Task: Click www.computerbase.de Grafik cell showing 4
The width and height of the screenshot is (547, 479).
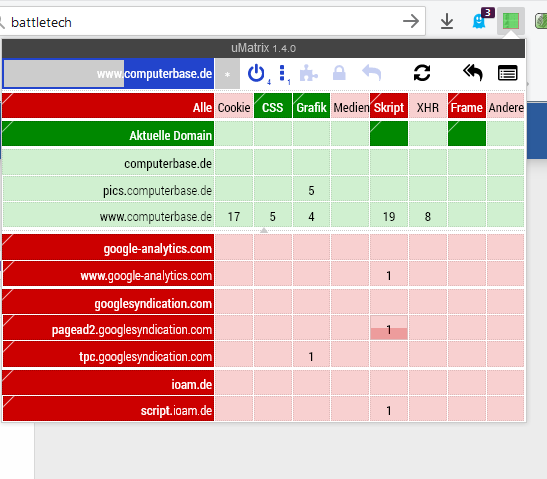Action: (311, 215)
